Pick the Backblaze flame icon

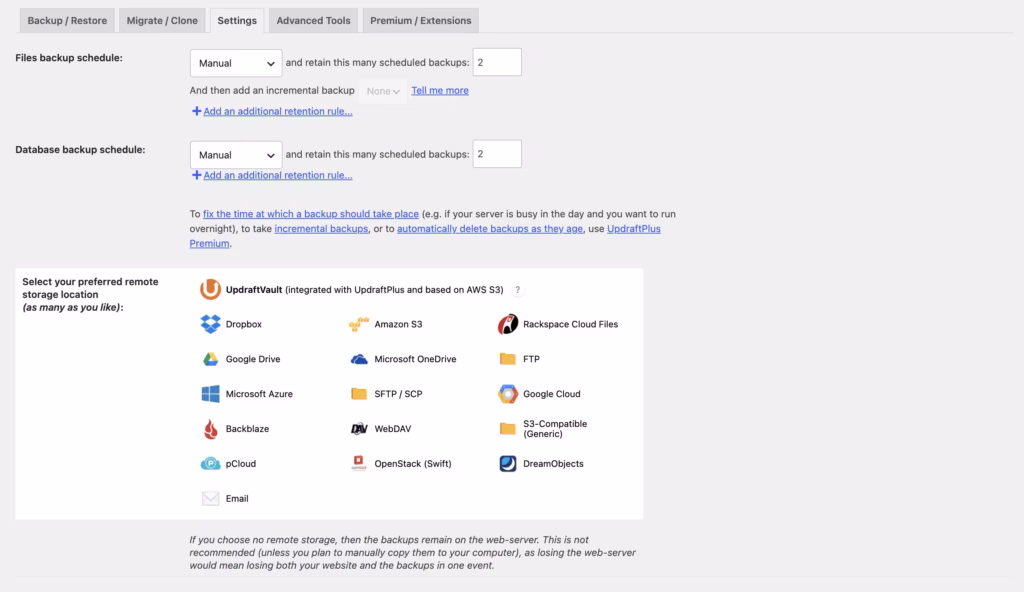[210, 429]
